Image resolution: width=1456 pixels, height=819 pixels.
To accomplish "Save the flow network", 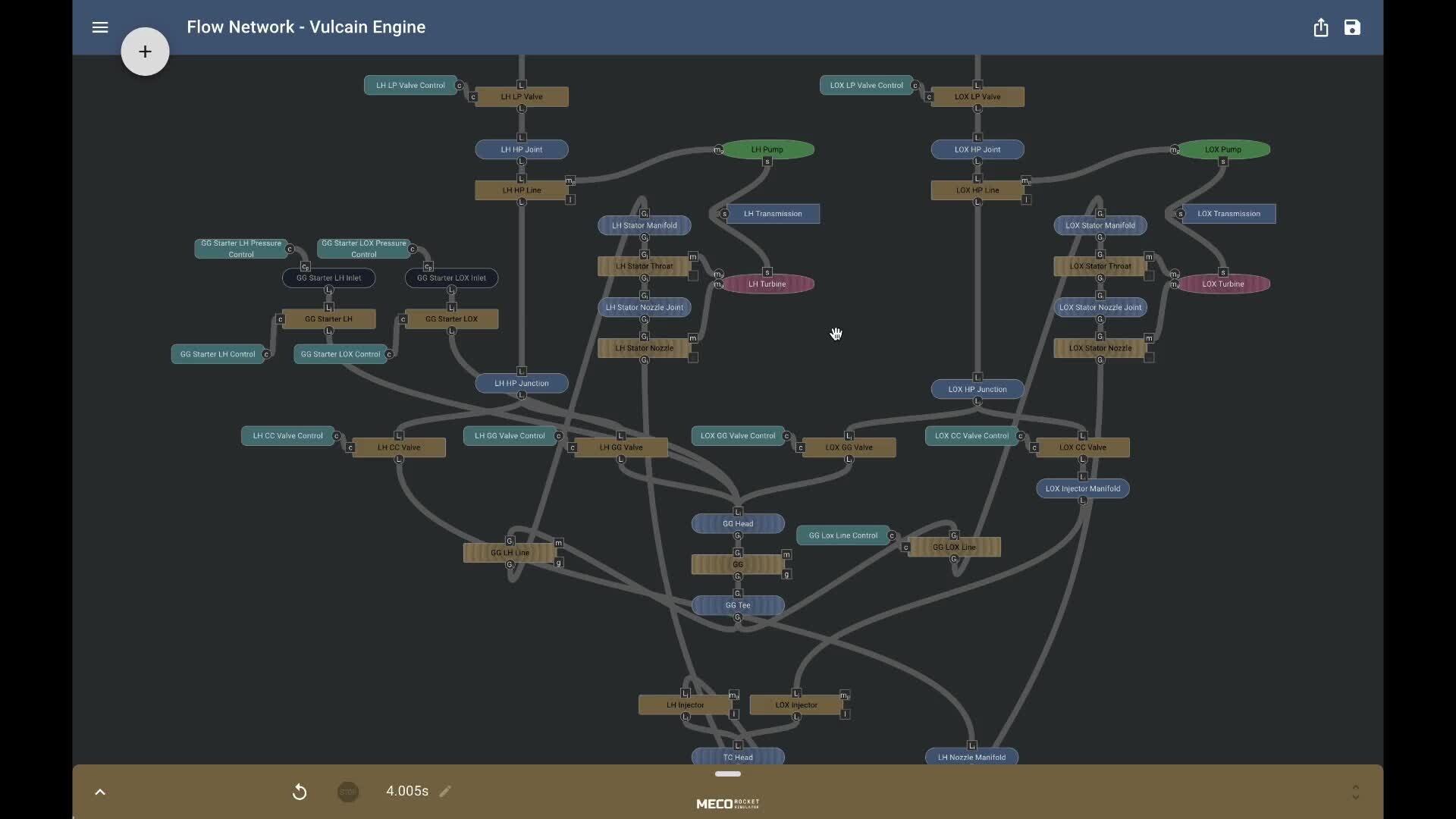I will coord(1352,28).
